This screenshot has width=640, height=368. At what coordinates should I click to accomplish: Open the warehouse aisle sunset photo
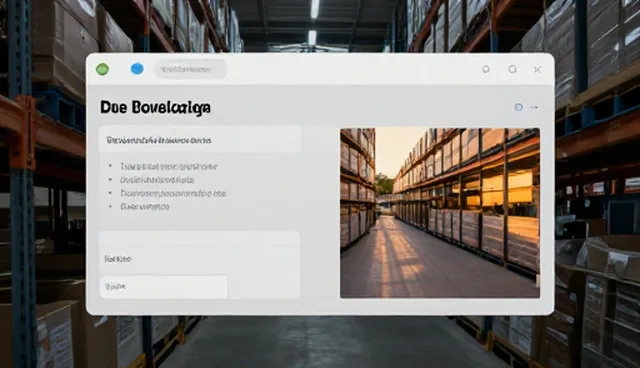click(440, 213)
